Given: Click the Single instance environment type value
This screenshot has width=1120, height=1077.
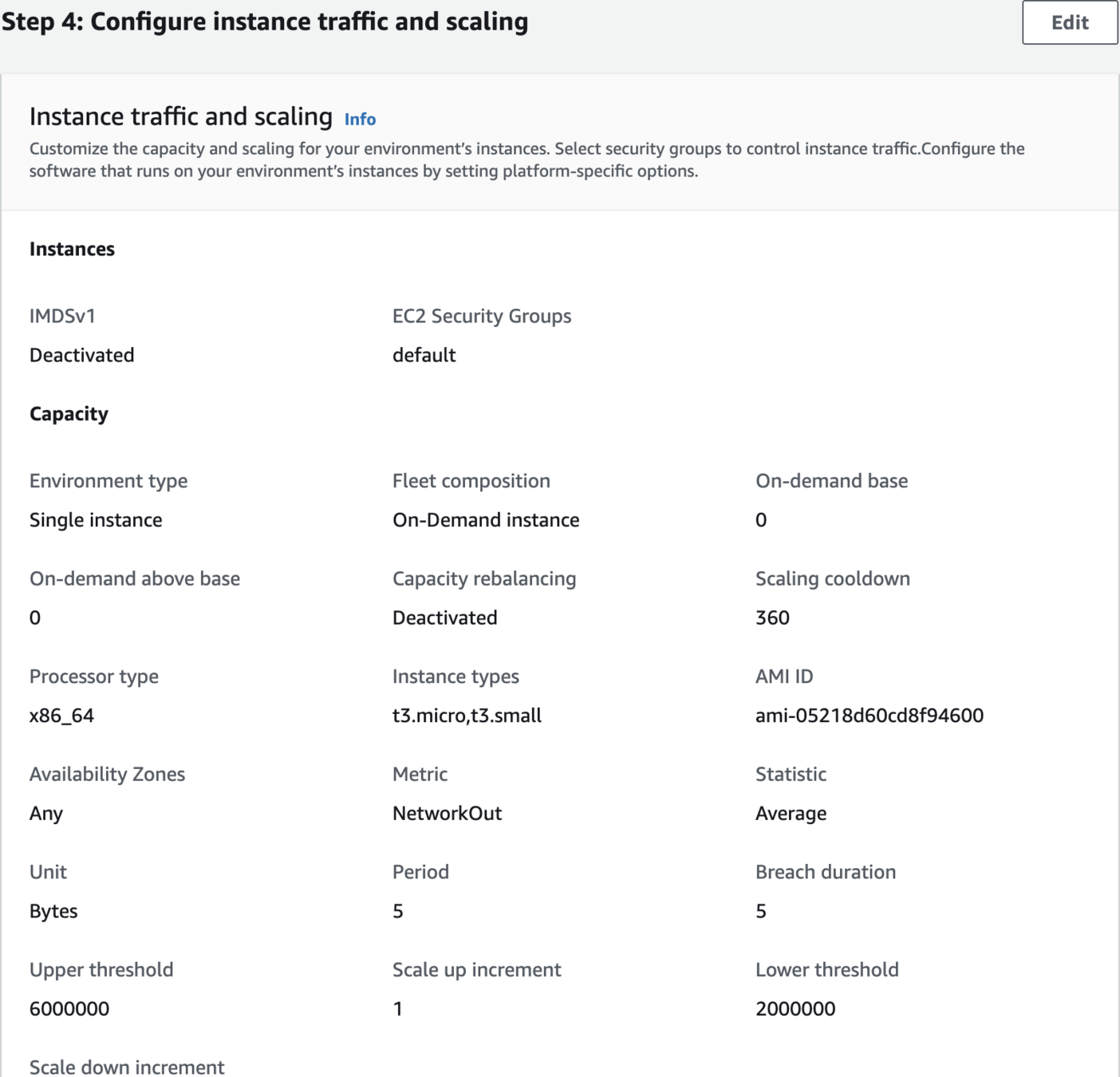Looking at the screenshot, I should point(96,520).
